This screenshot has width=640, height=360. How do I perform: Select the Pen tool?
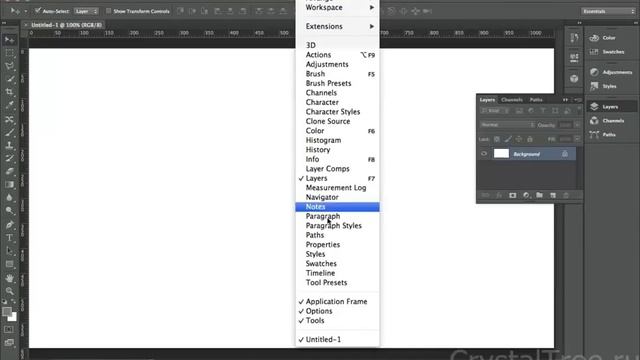click(9, 224)
